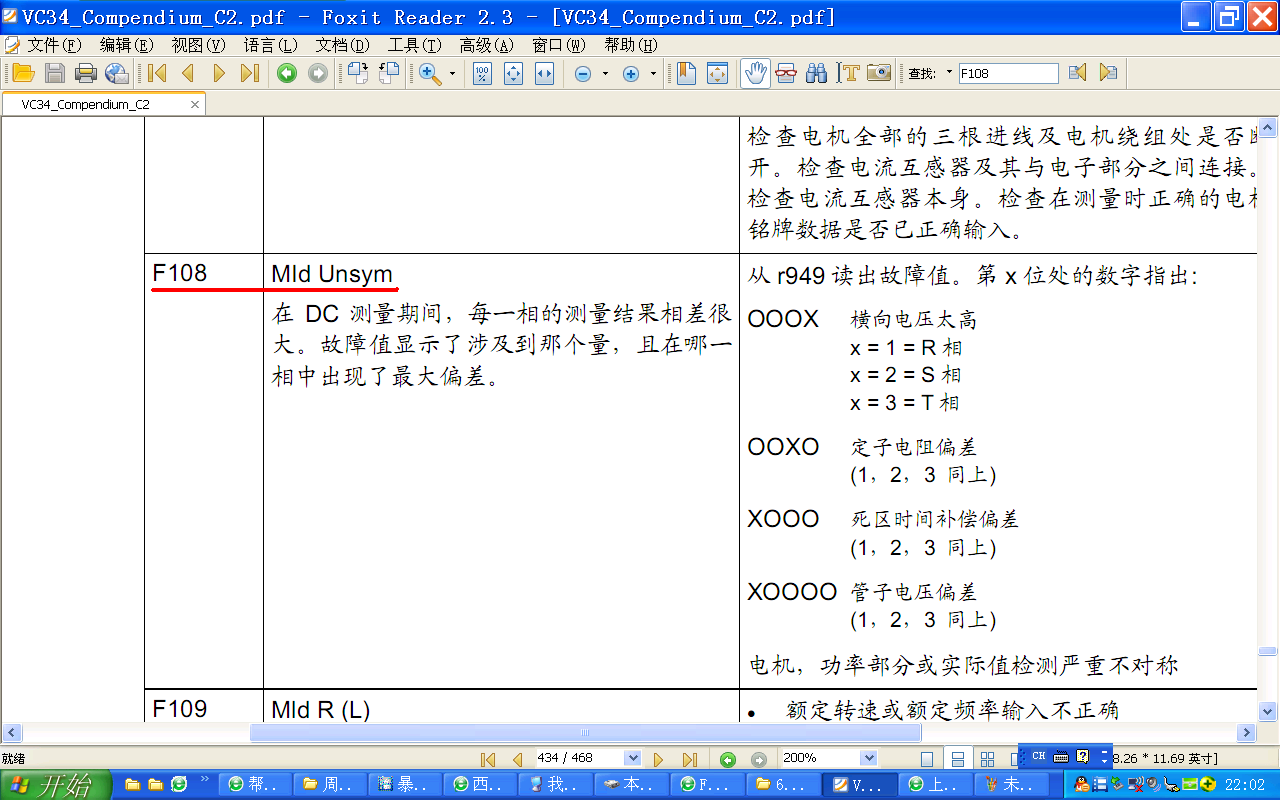
Task: Click next page arrow in status bar
Action: tap(659, 759)
